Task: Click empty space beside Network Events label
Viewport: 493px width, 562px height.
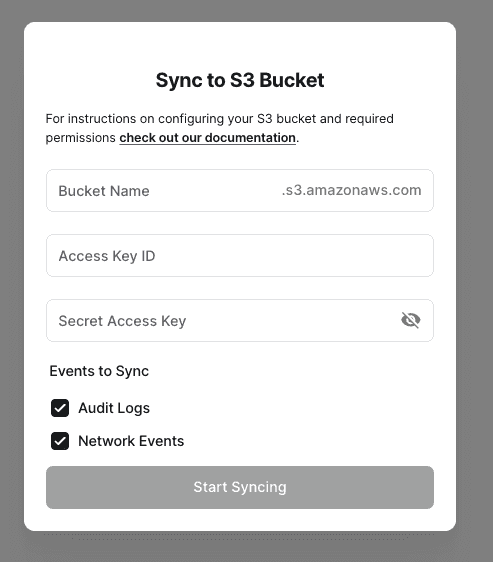Action: click(308, 441)
